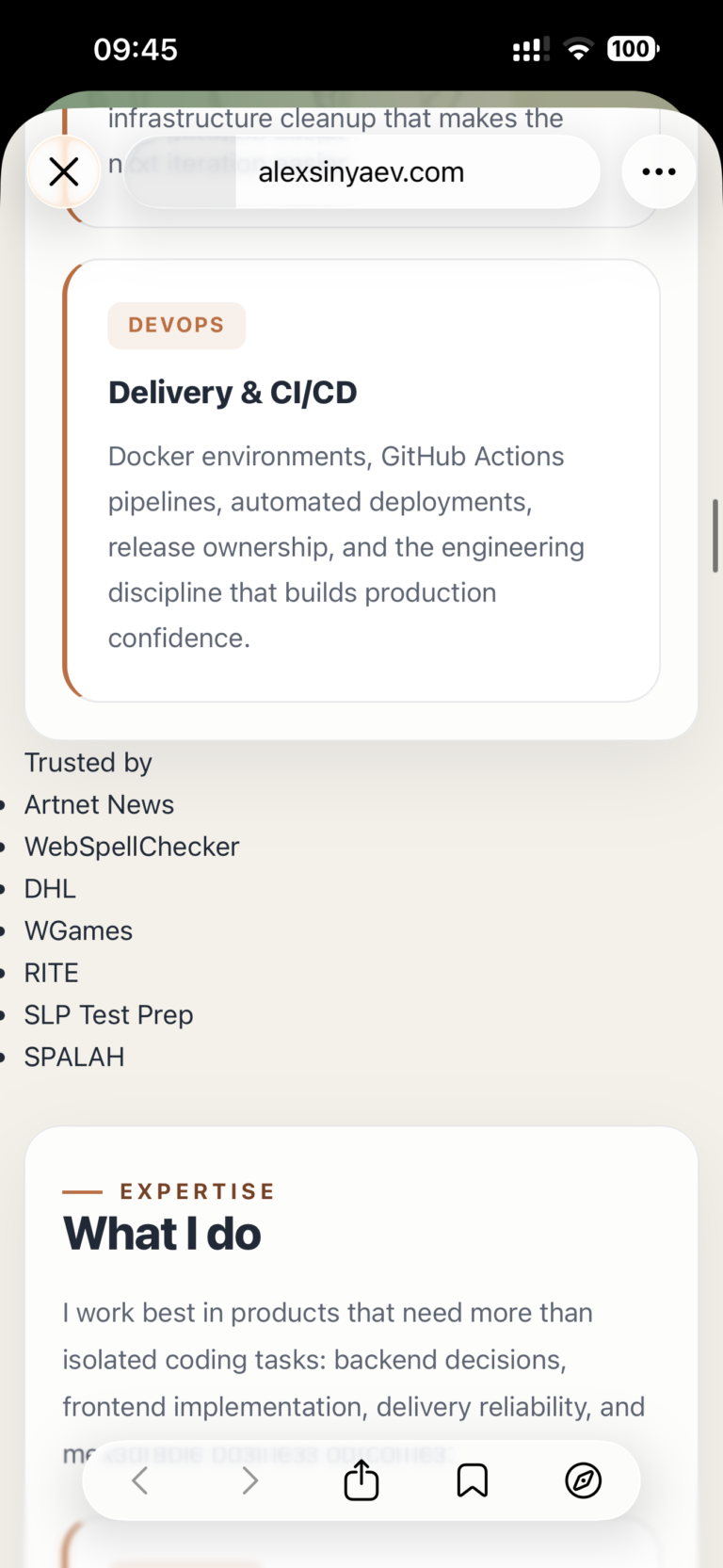Tap the DEVOPS category badge

176,325
